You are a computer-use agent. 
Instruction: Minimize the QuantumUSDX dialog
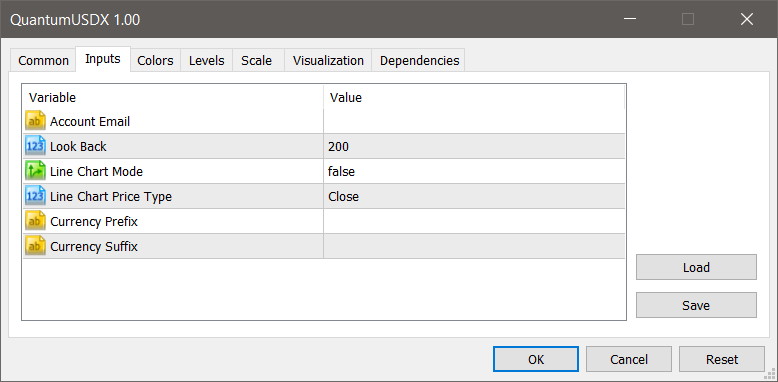click(x=630, y=19)
